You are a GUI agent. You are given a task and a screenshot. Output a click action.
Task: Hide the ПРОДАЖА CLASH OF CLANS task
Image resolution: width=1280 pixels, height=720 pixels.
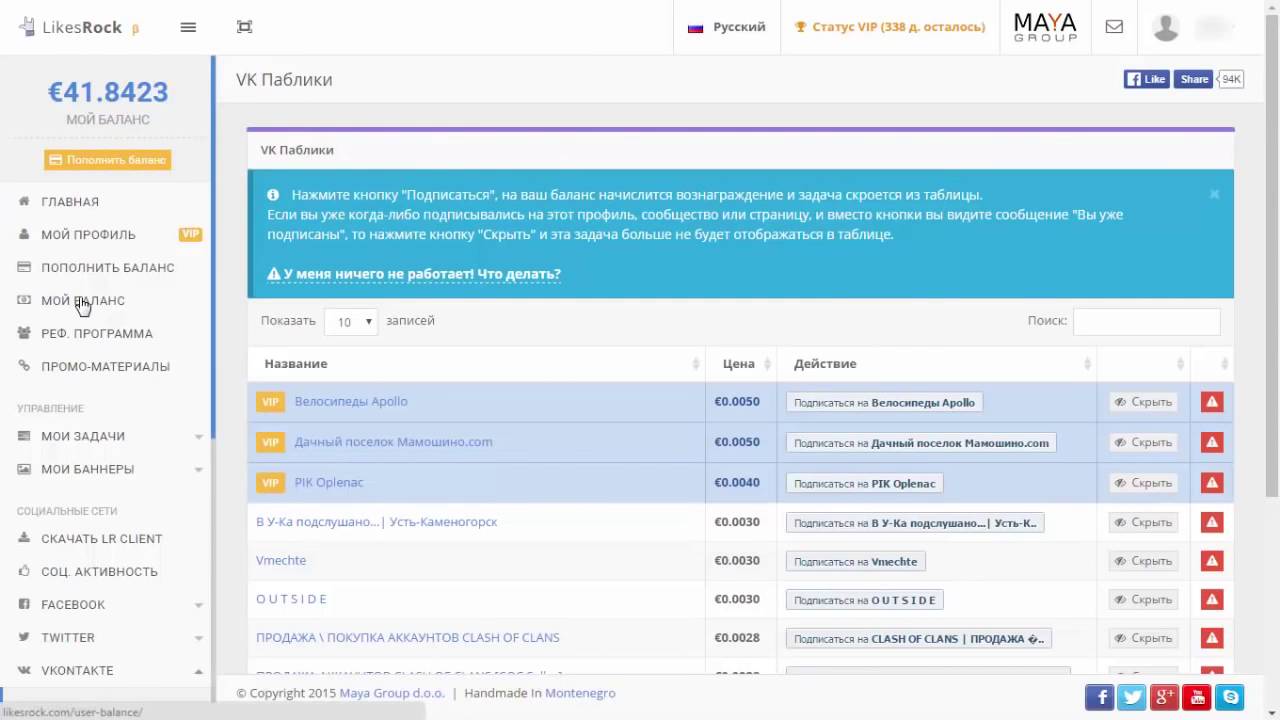pyautogui.click(x=1143, y=638)
